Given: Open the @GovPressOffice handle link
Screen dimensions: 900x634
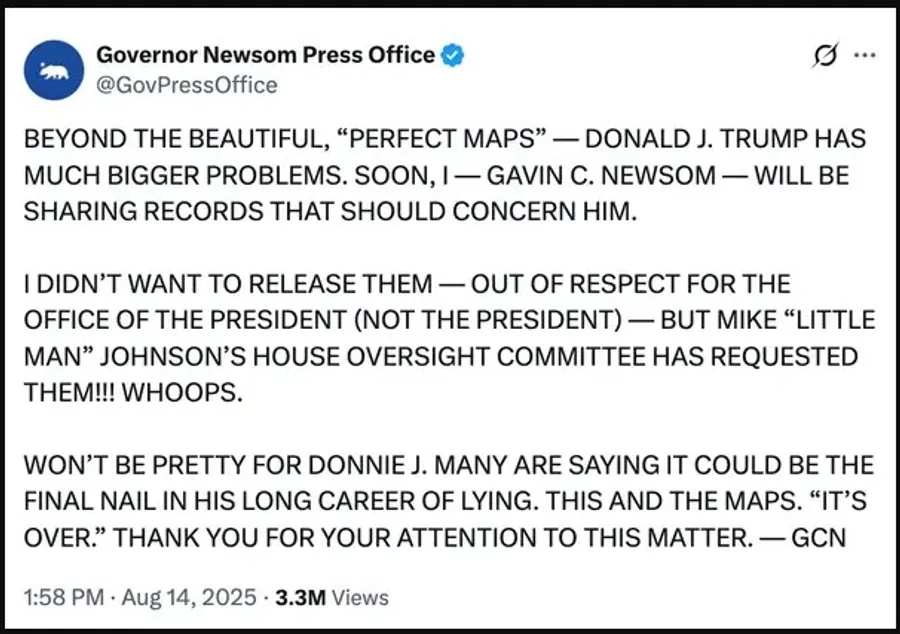Looking at the screenshot, I should [187, 85].
